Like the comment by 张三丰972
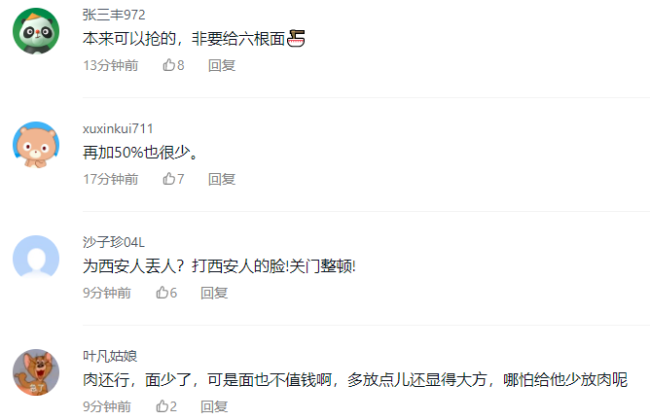The width and height of the screenshot is (650, 420). 173,65
